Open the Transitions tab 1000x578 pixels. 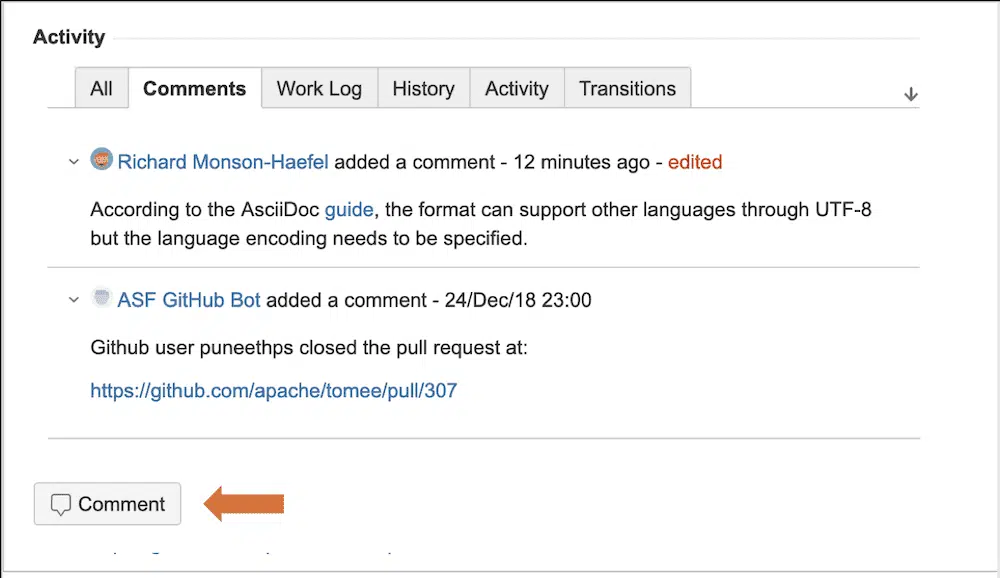627,88
